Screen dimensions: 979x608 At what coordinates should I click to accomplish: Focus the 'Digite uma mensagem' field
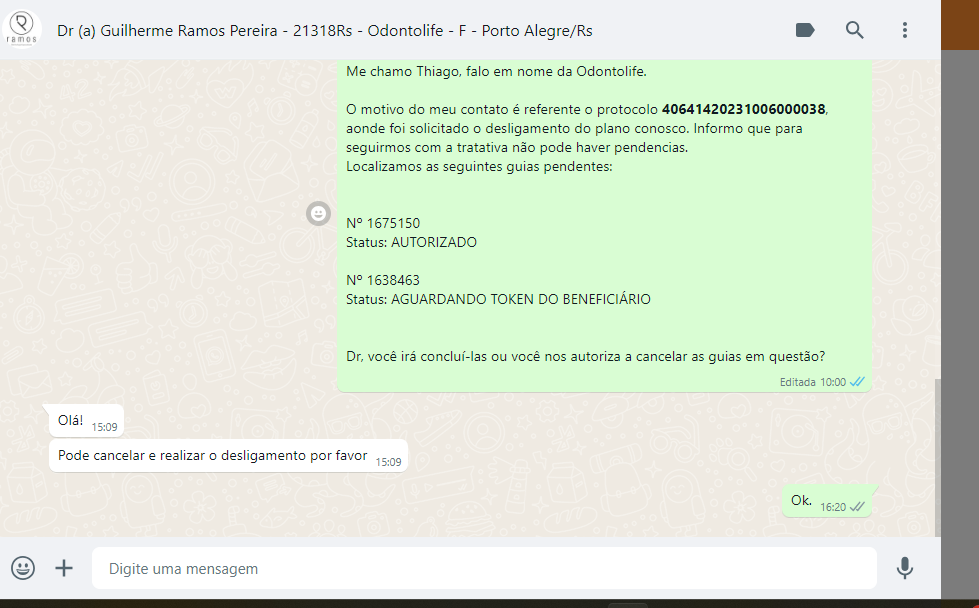[485, 568]
